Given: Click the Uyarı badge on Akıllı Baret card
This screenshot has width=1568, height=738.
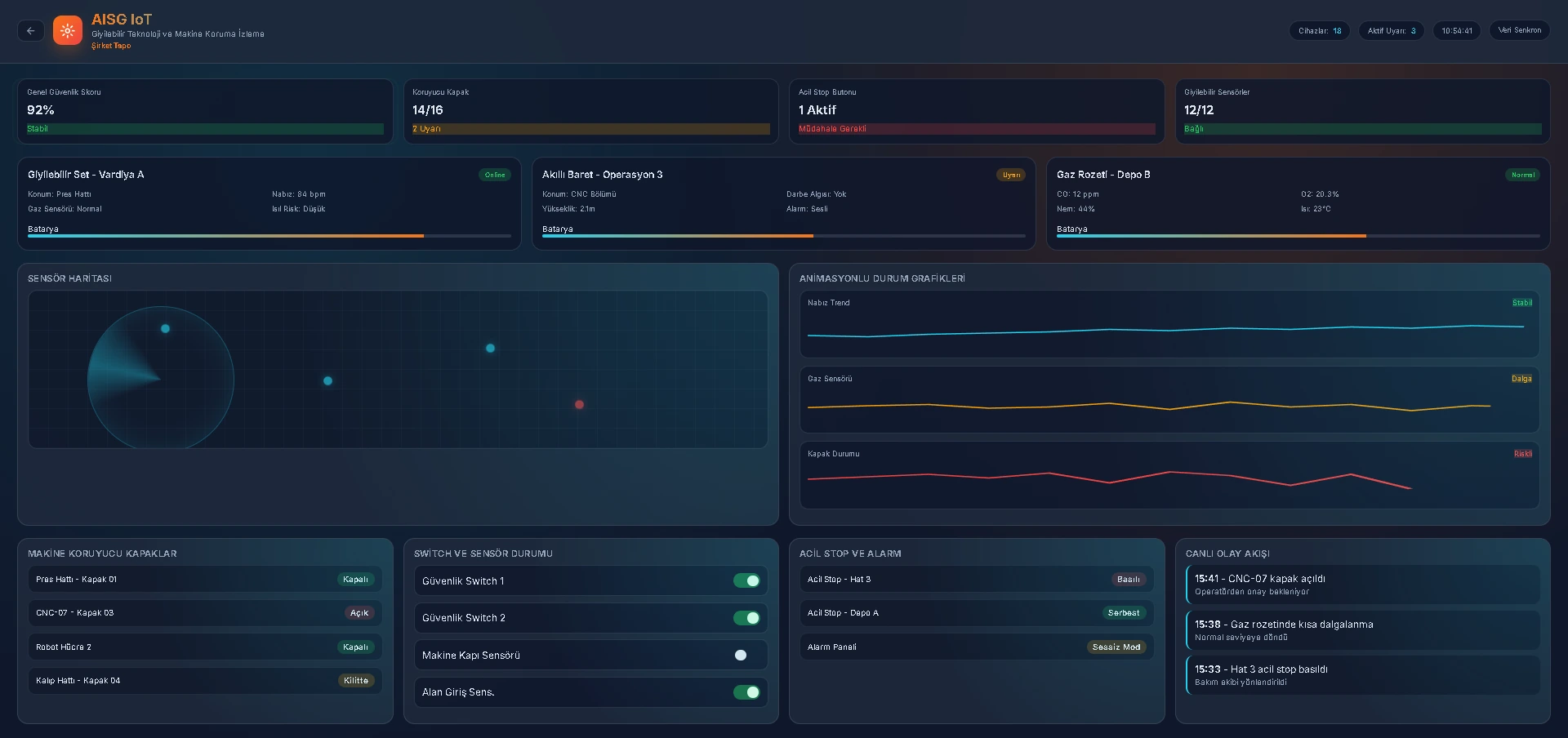Looking at the screenshot, I should (1011, 175).
